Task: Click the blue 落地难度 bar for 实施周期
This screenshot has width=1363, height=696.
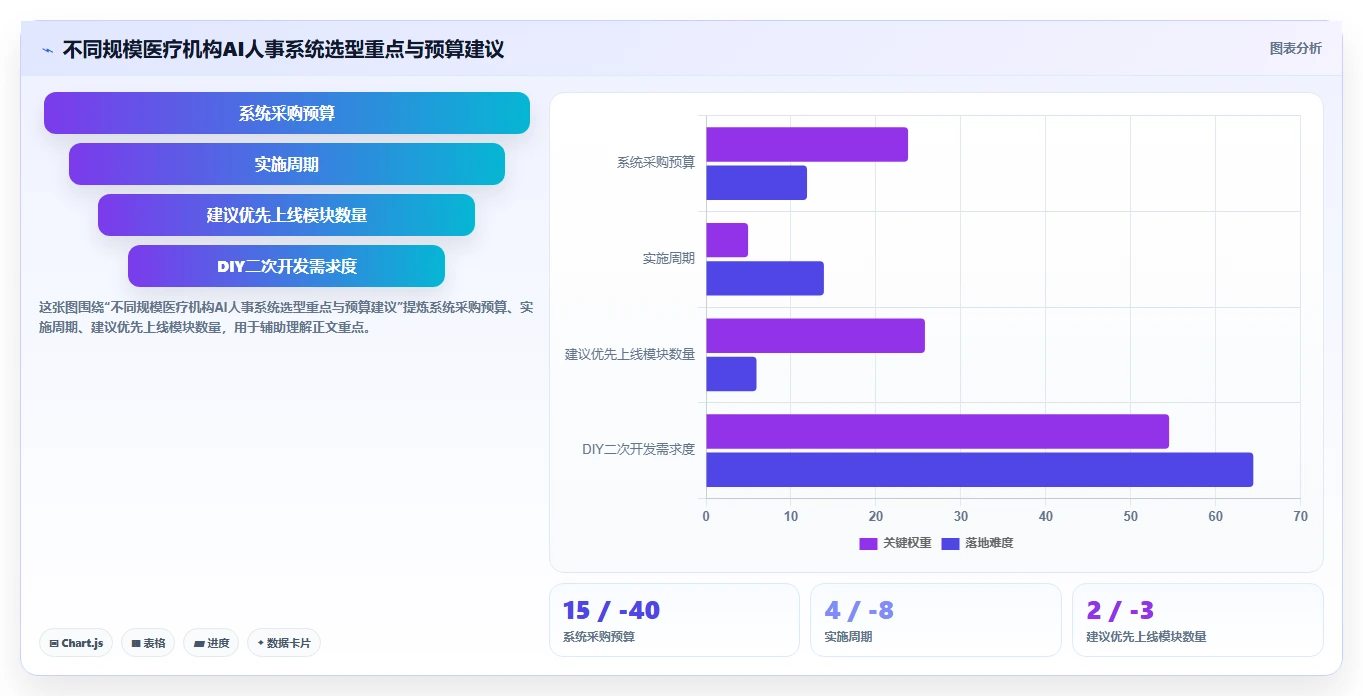Action: click(765, 278)
